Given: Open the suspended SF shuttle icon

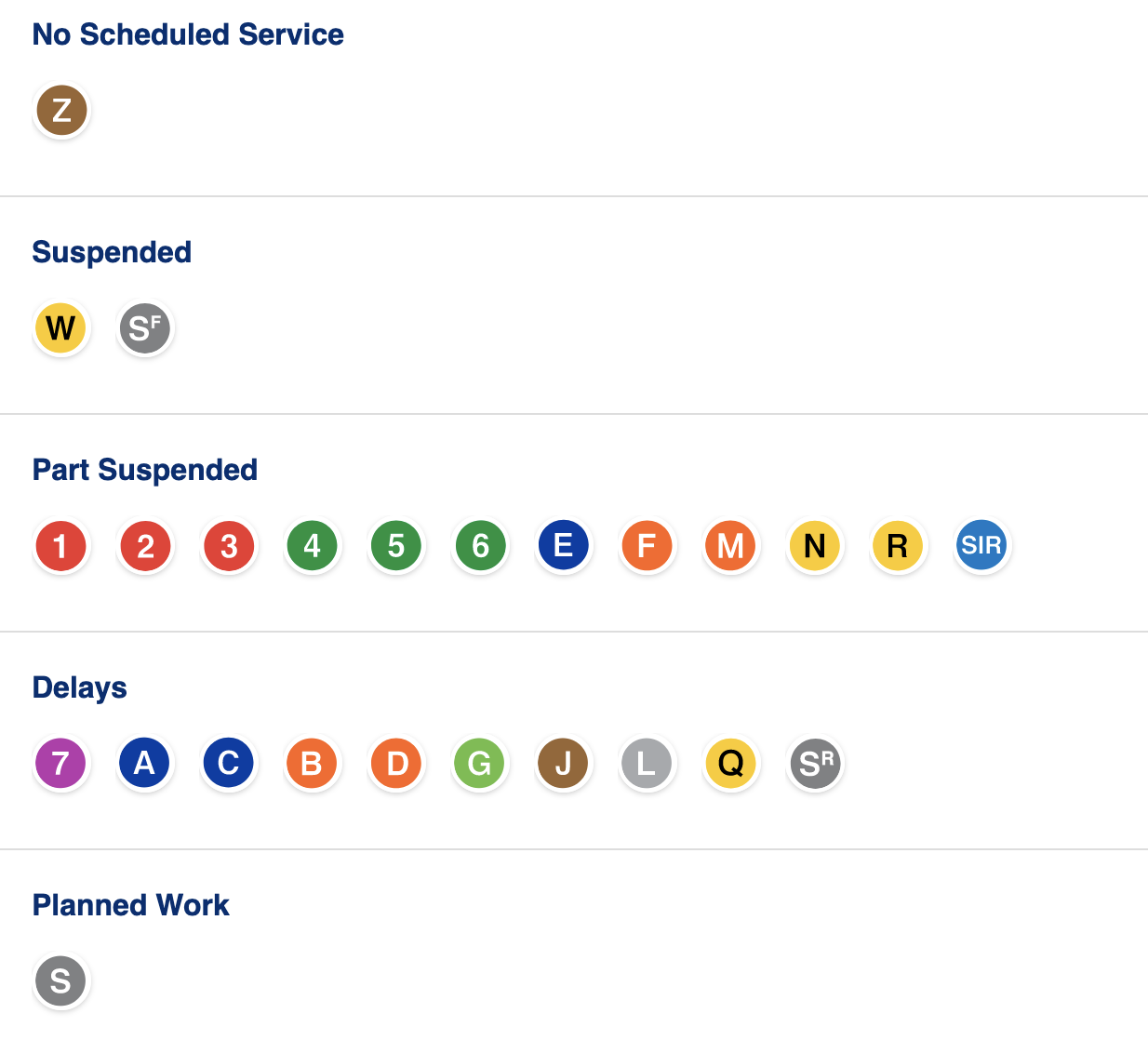Looking at the screenshot, I should [x=145, y=327].
